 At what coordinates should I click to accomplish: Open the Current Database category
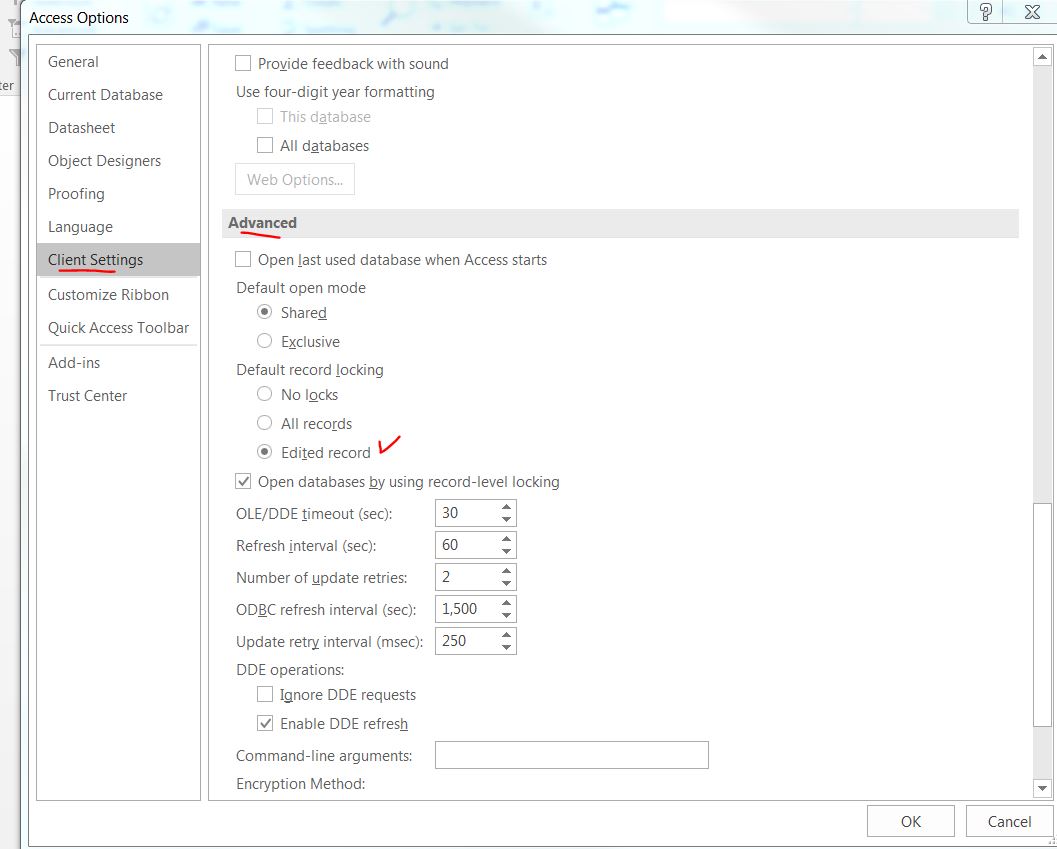(x=105, y=95)
